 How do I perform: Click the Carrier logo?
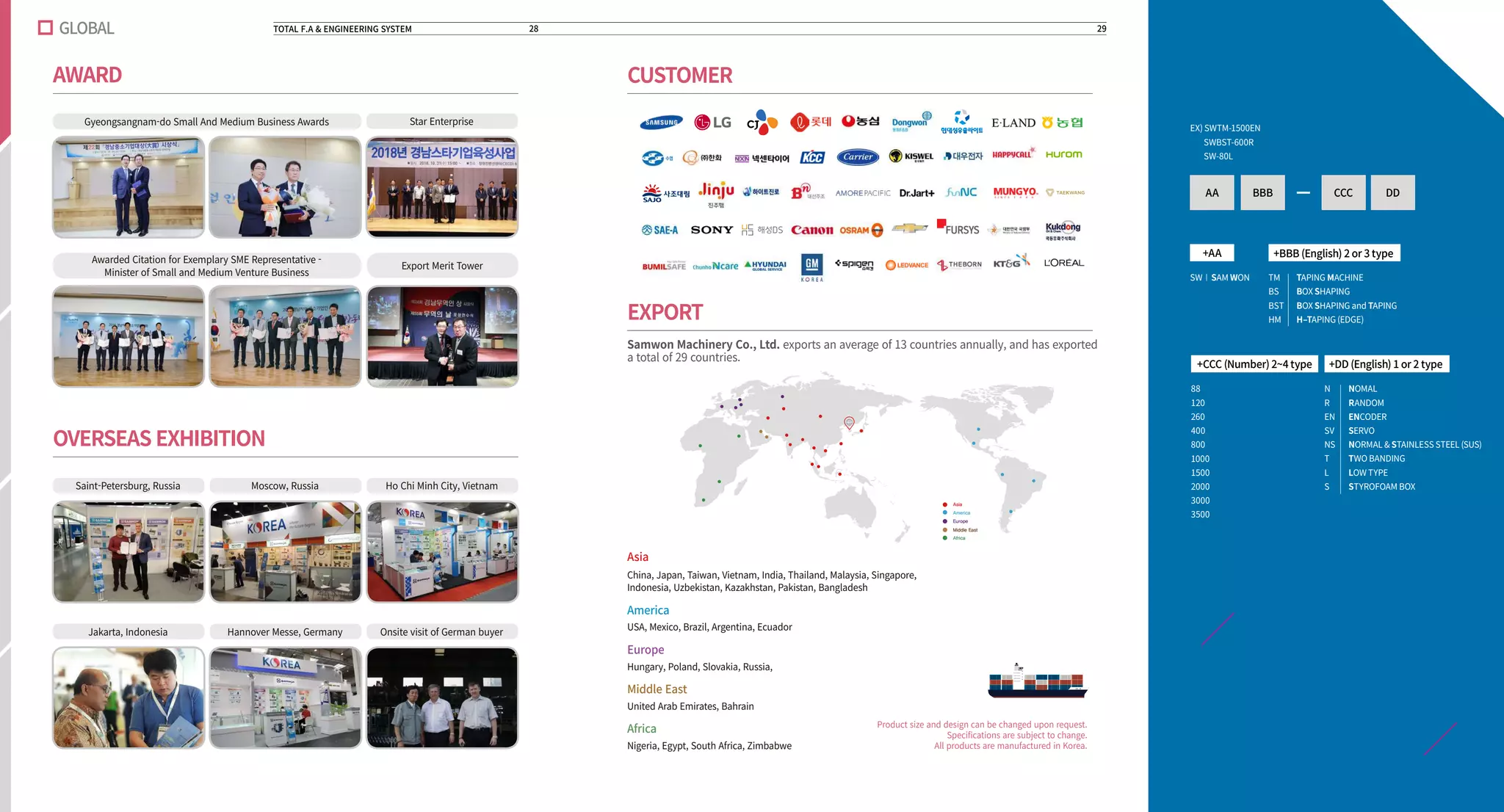(x=858, y=156)
